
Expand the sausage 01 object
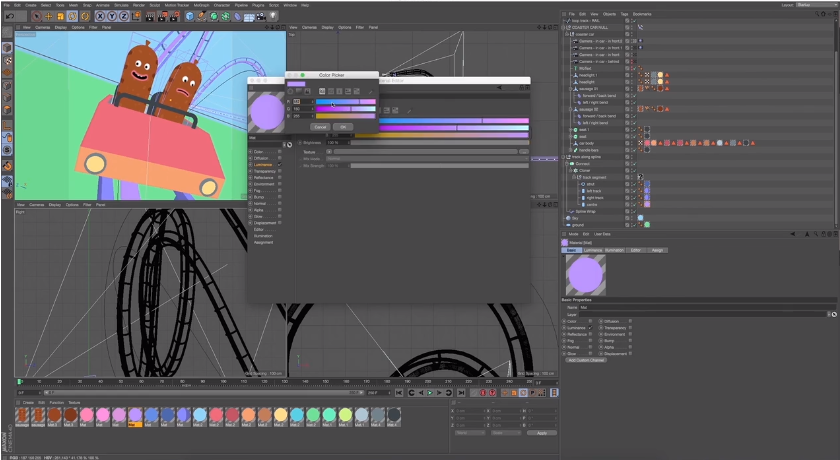(571, 89)
